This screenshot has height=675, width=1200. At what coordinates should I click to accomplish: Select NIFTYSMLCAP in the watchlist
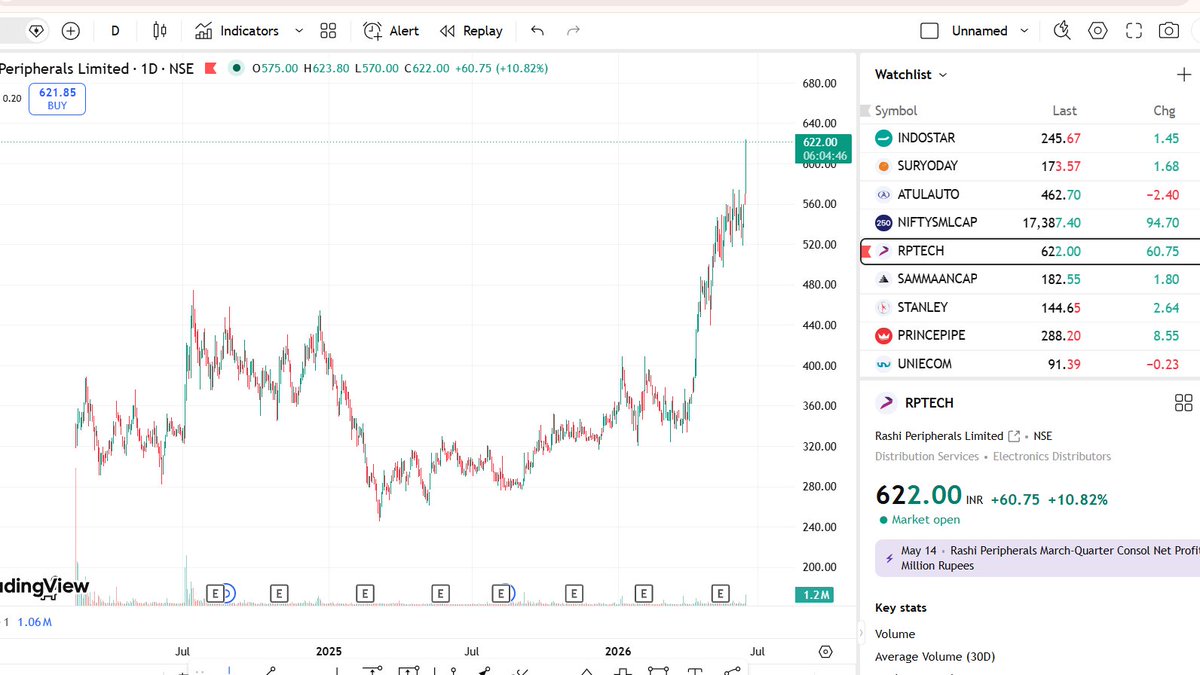click(x=1030, y=222)
